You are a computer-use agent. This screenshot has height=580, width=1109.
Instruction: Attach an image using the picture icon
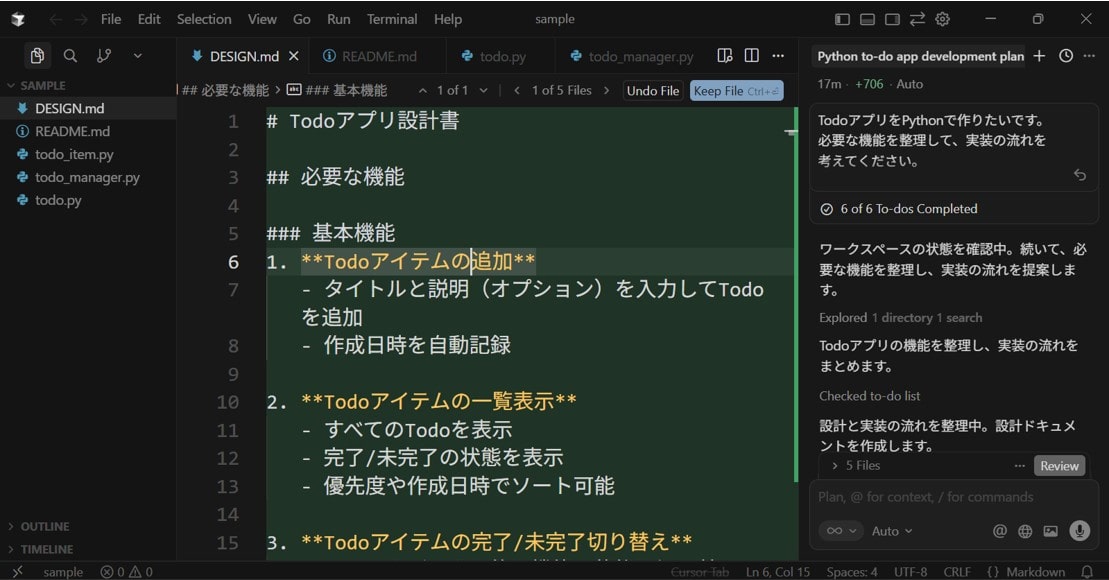(x=1050, y=531)
